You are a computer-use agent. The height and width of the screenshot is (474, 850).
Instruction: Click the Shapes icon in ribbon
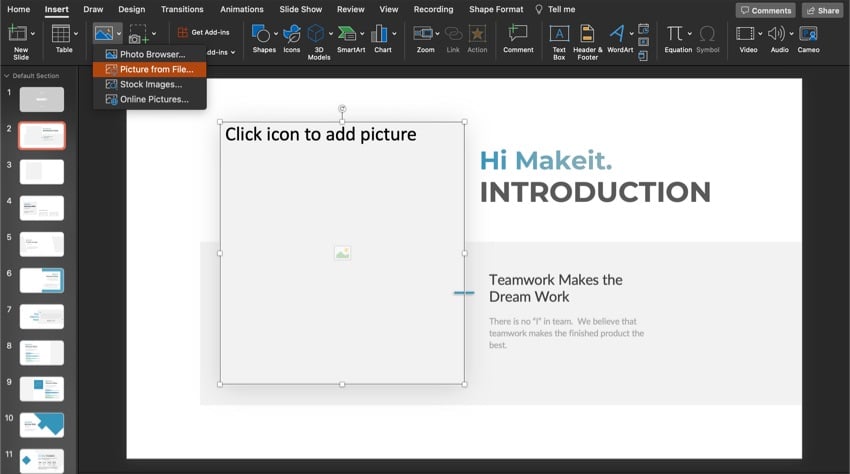263,35
